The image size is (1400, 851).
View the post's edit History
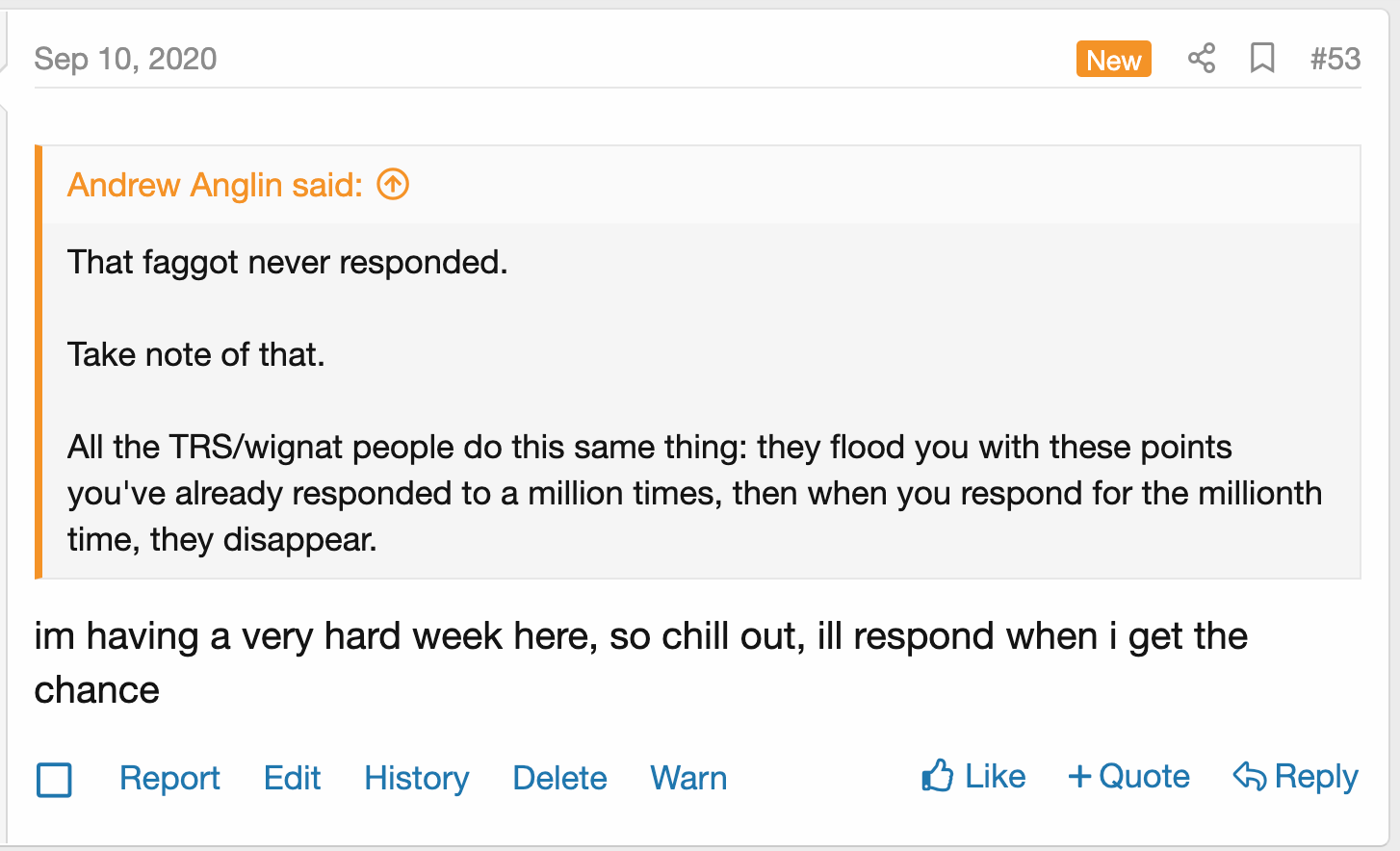(x=416, y=778)
